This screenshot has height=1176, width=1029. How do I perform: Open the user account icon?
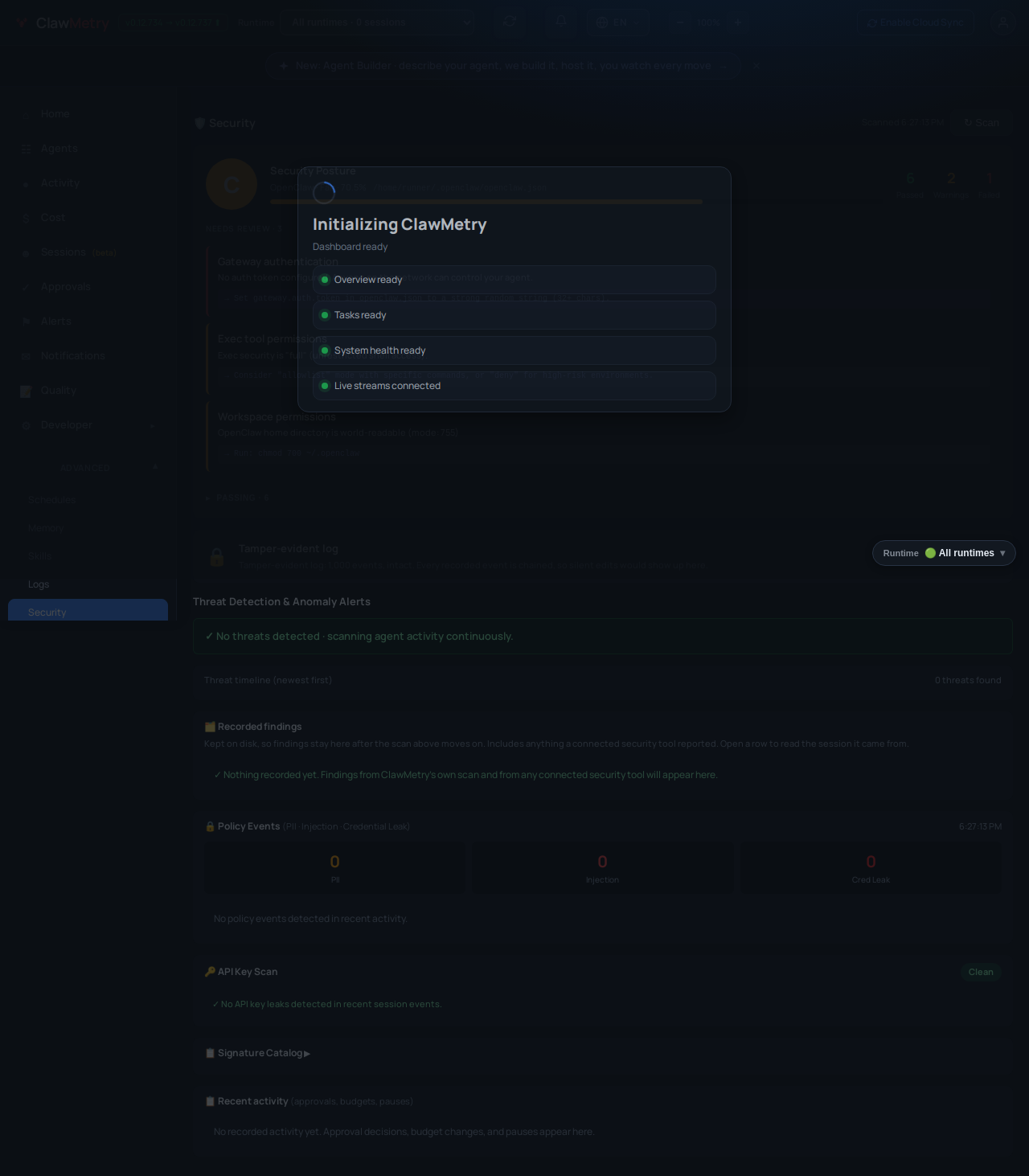click(x=1002, y=23)
